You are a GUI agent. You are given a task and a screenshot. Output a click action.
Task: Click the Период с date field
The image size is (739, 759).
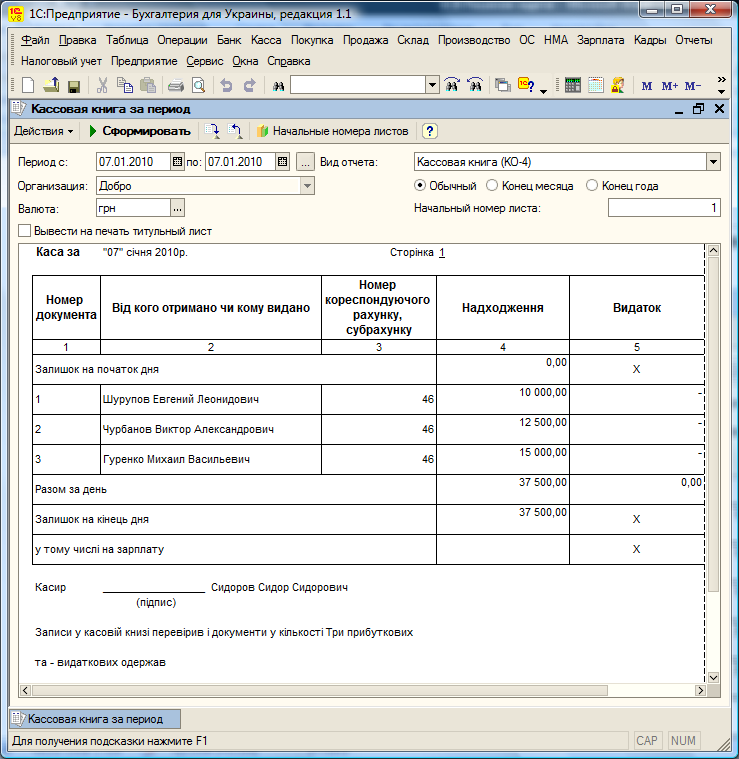coord(134,162)
